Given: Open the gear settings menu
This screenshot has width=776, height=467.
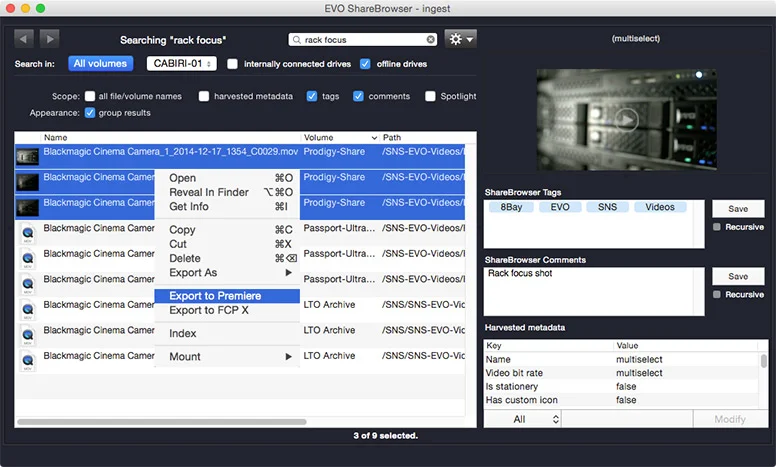Looking at the screenshot, I should click(460, 39).
